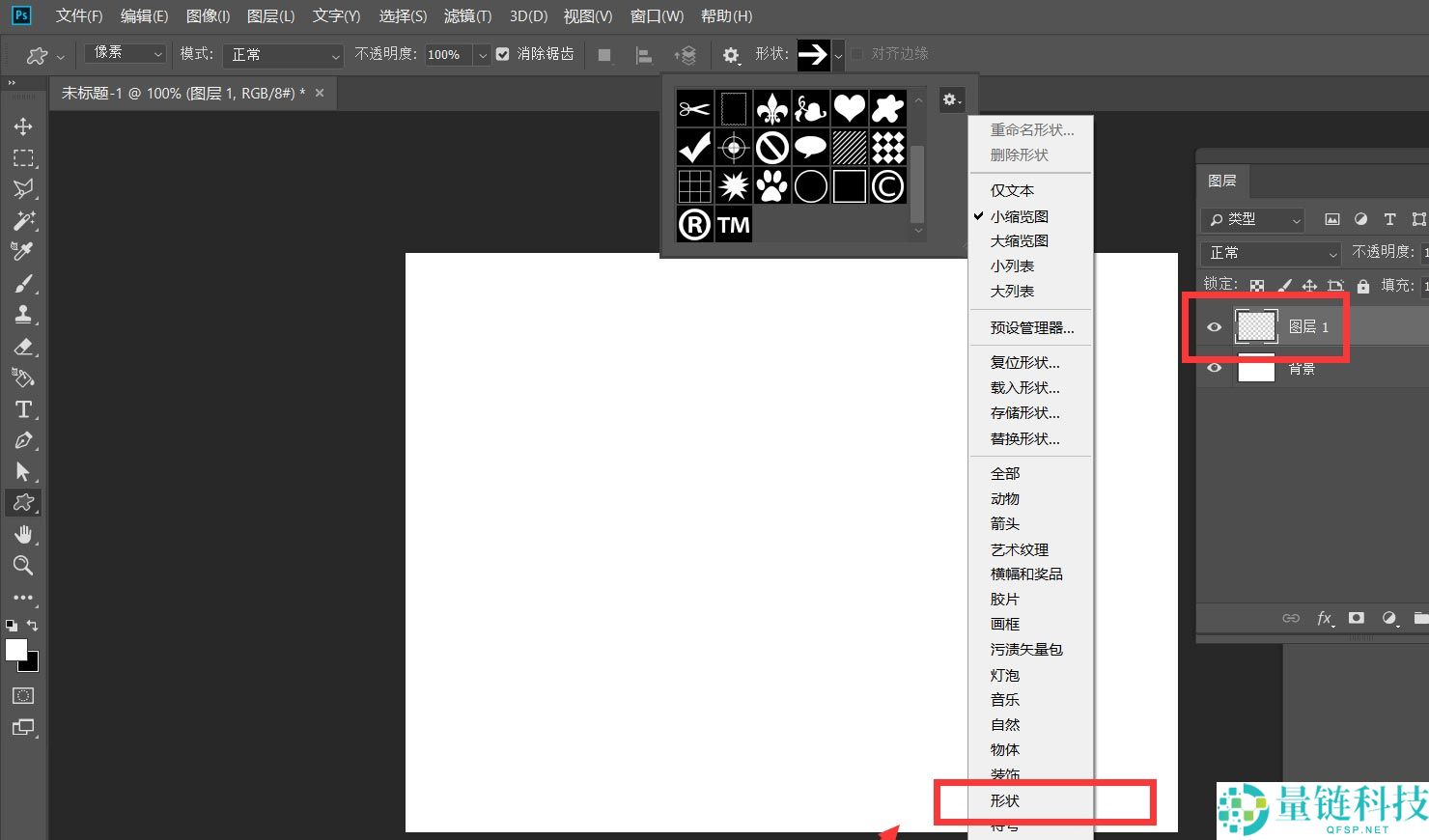Select the Zoom tool
Image resolution: width=1429 pixels, height=840 pixels.
23,566
